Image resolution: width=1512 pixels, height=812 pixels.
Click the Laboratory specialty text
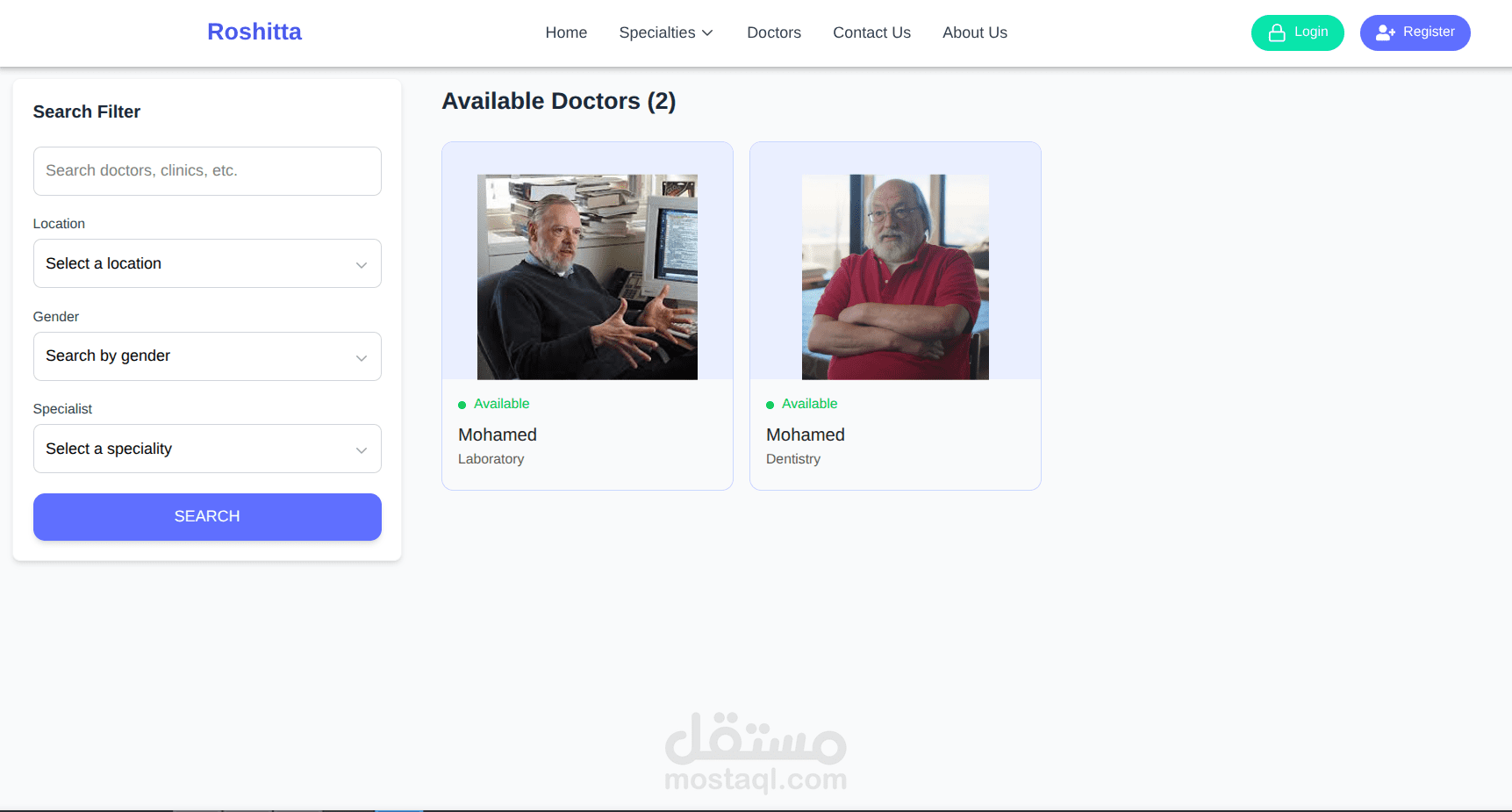491,459
